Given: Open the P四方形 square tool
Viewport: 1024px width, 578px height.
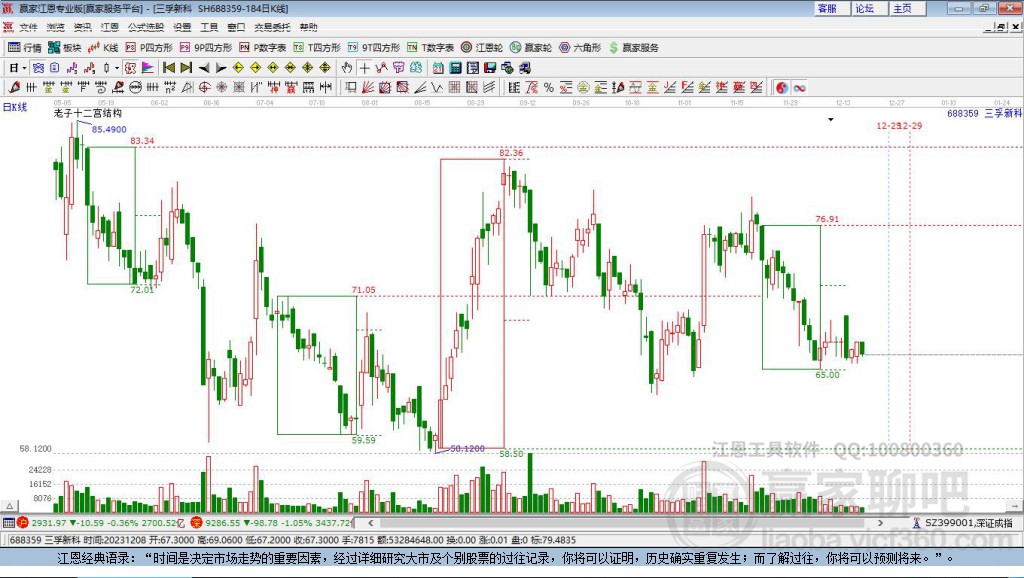Looking at the screenshot, I should [x=149, y=47].
